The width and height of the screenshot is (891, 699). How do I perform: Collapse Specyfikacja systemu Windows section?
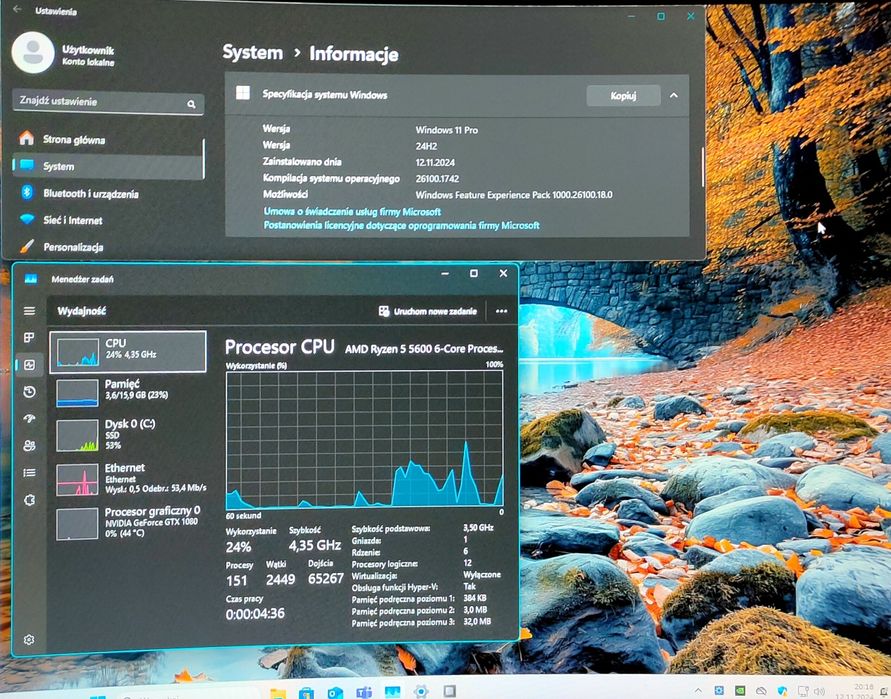pos(673,95)
